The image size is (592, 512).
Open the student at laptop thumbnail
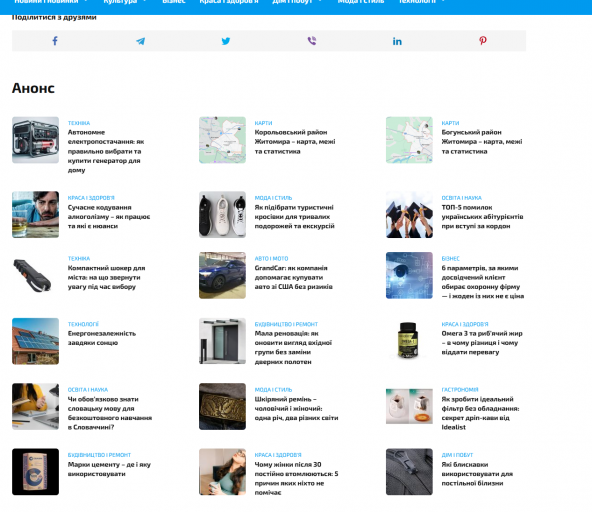click(x=35, y=406)
